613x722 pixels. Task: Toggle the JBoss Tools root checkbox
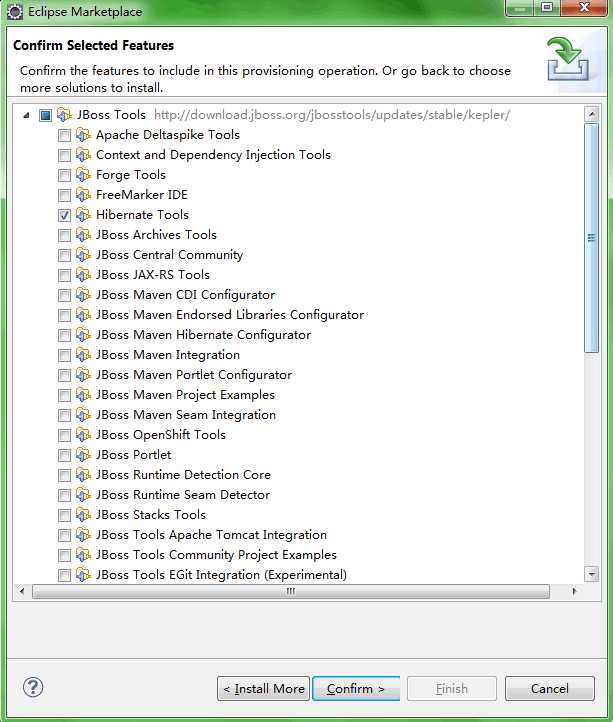(45, 115)
